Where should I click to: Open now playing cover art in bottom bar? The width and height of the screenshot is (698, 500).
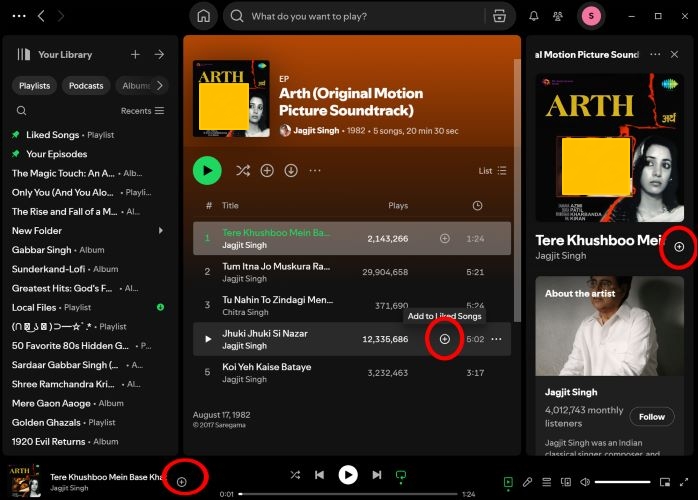click(x=25, y=480)
